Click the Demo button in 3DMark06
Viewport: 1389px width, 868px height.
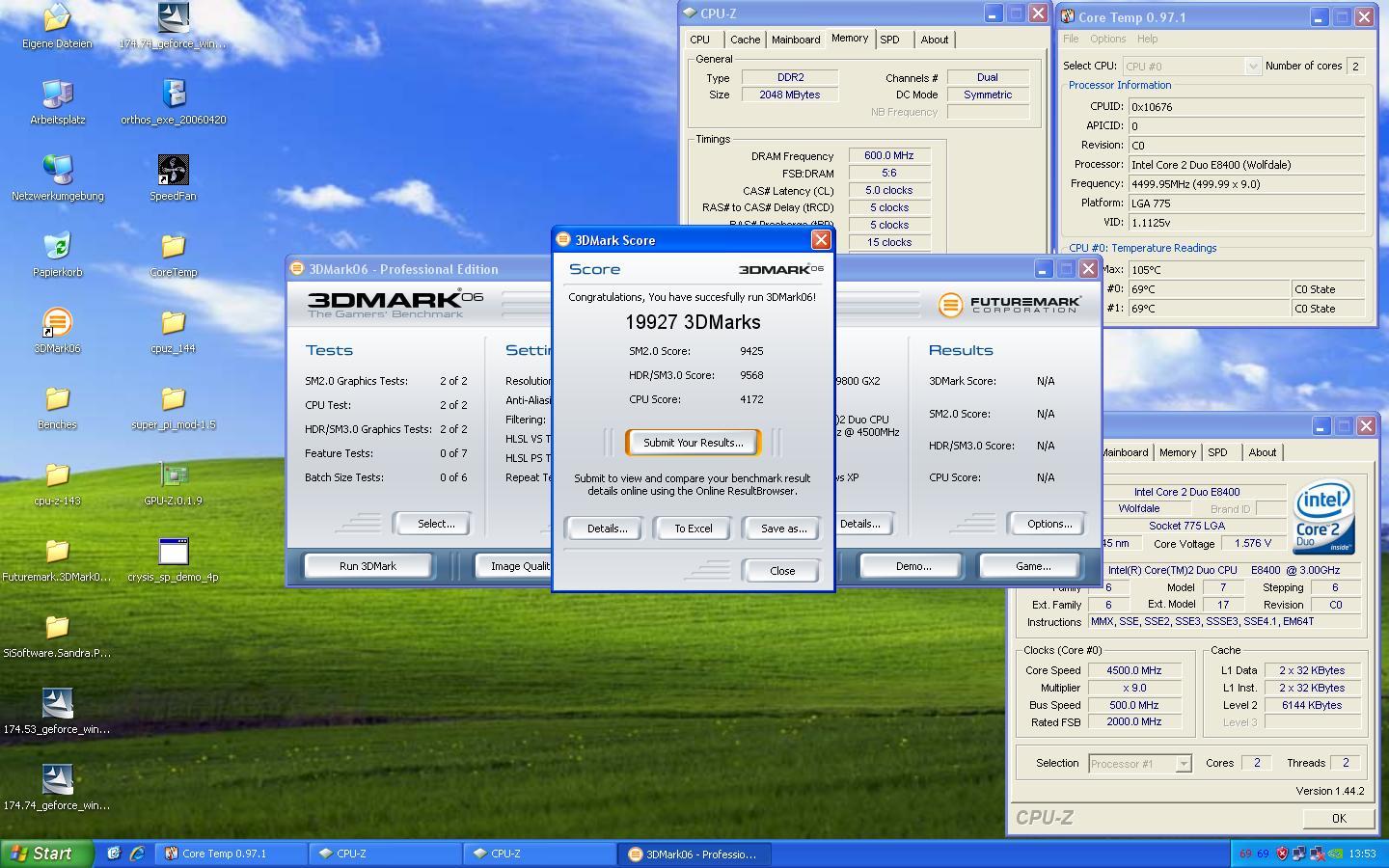pos(912,566)
